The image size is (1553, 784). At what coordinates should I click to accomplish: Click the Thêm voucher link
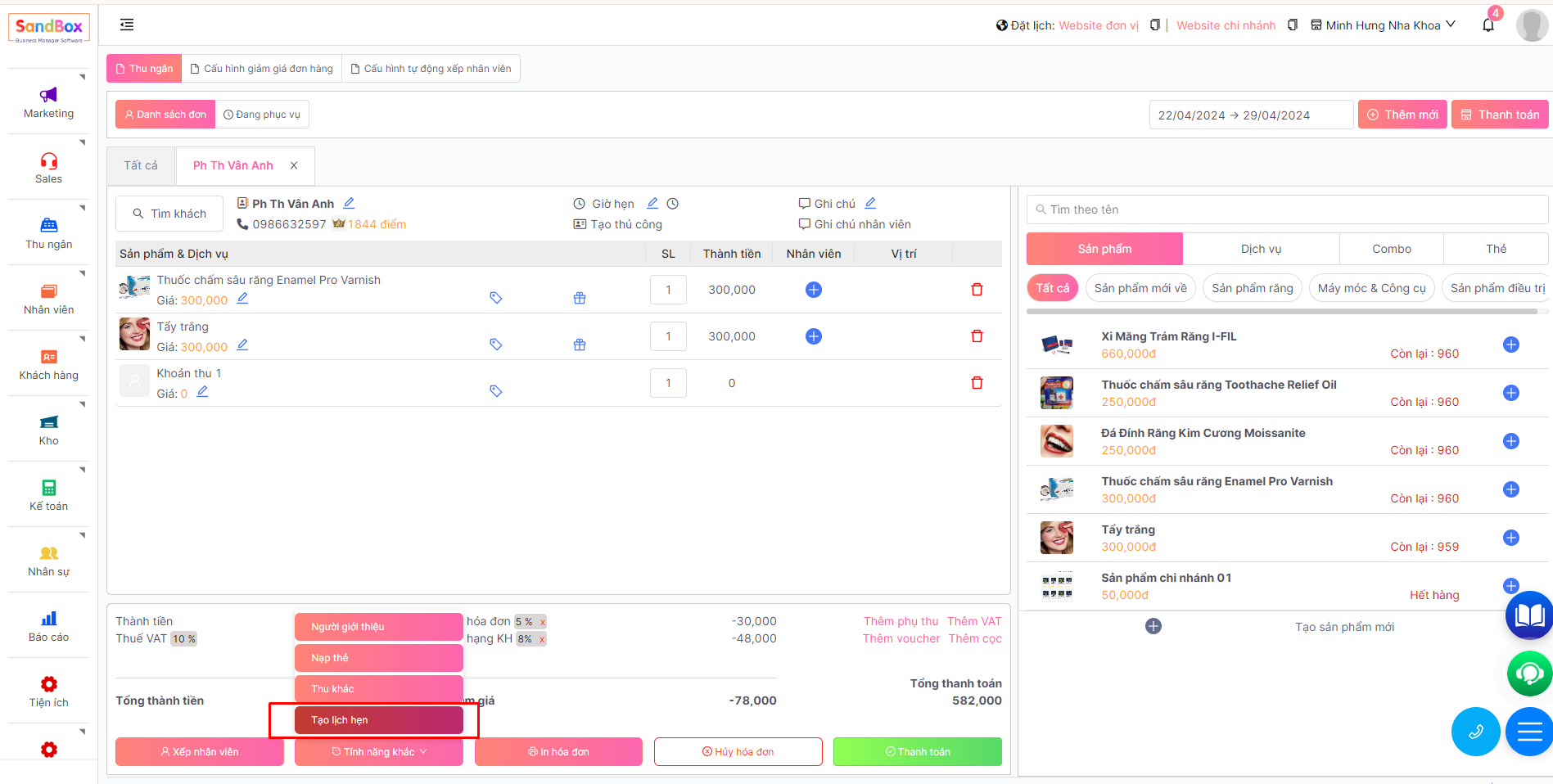901,638
